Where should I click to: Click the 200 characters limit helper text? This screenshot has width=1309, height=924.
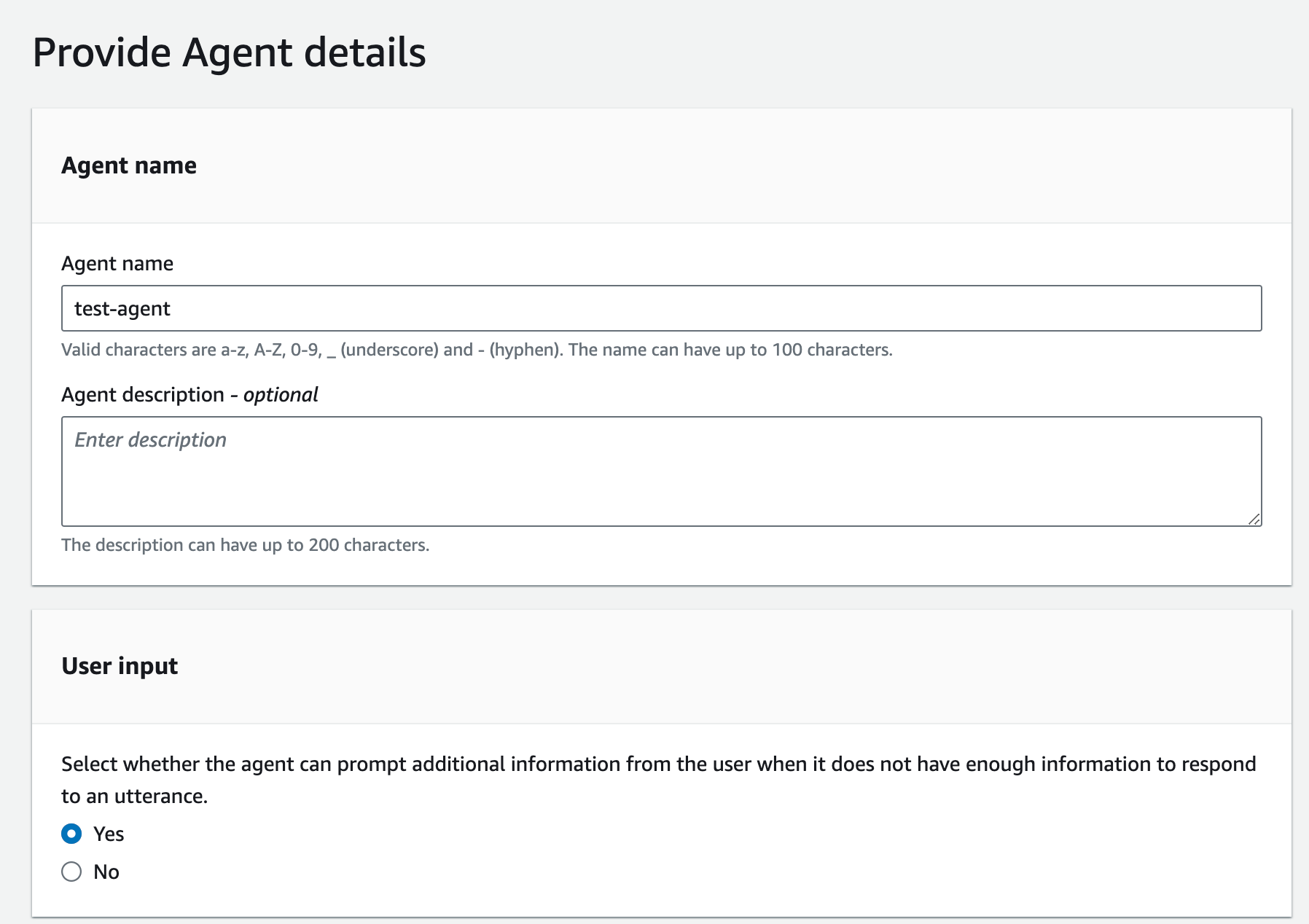(246, 544)
